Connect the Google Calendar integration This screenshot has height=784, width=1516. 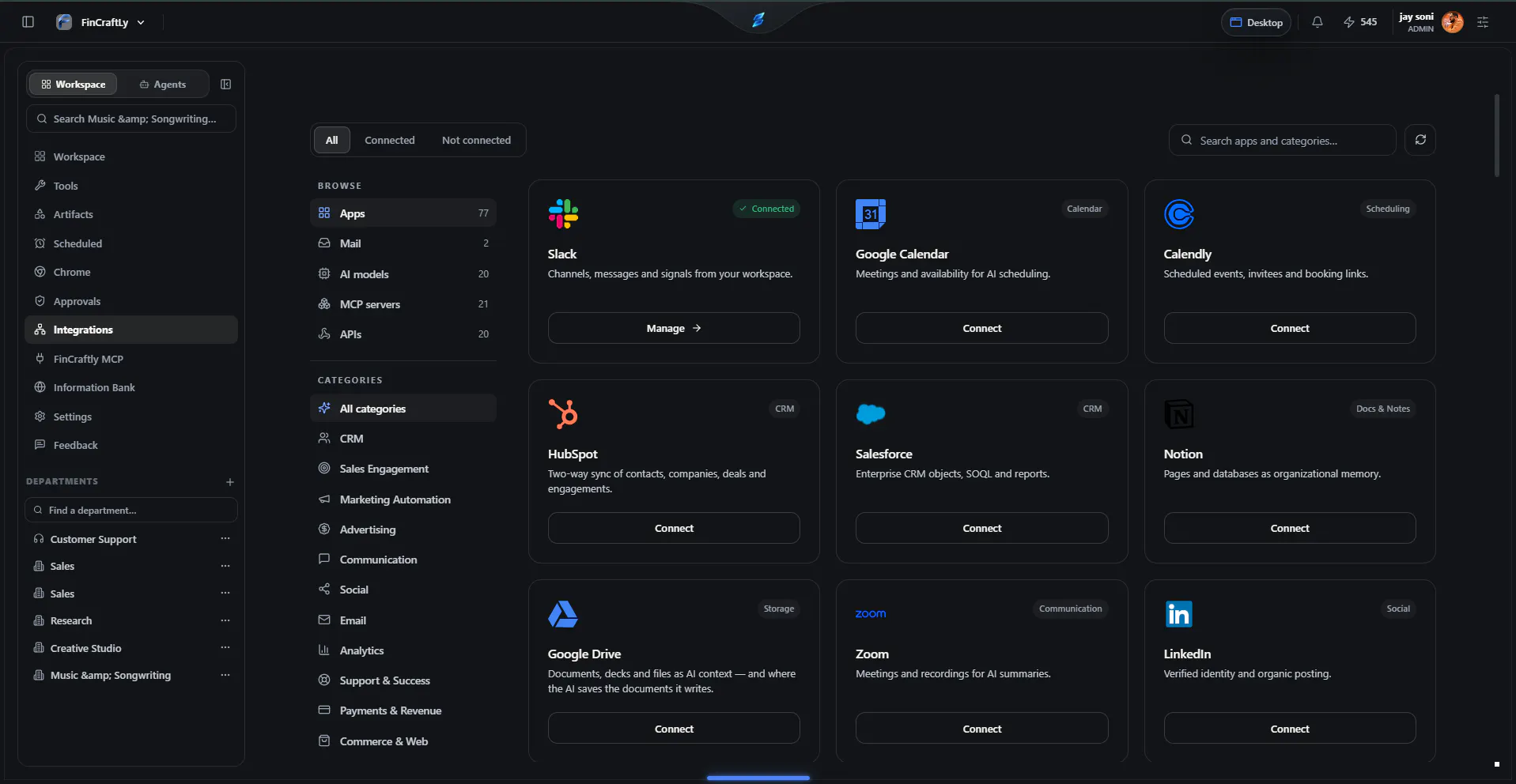(x=981, y=328)
